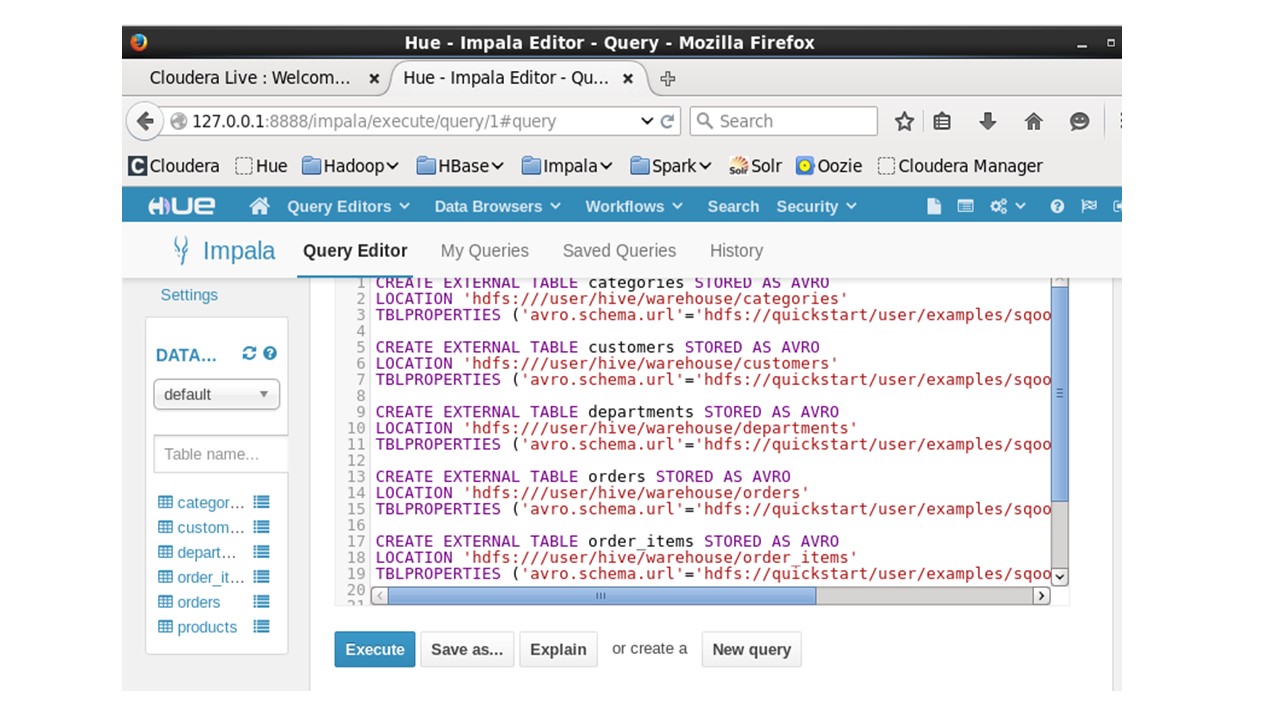This screenshot has height=720, width=1280.
Task: Preview order_items table sample data icon
Action: 261,577
